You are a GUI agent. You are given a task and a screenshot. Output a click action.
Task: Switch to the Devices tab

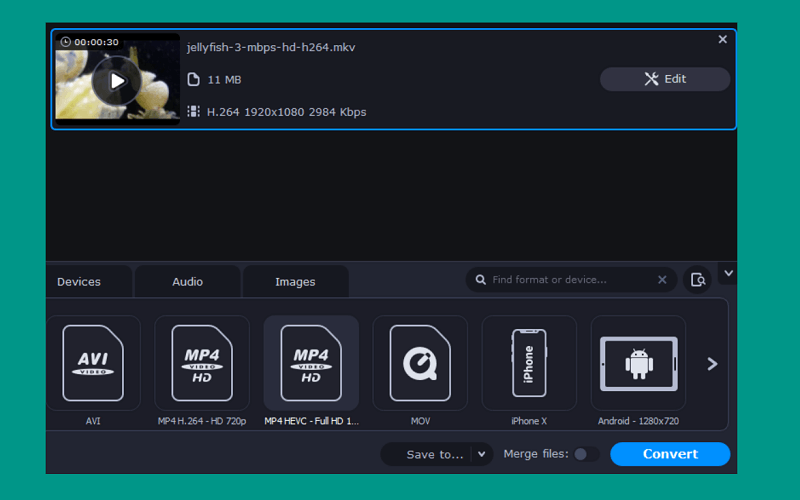click(88, 281)
